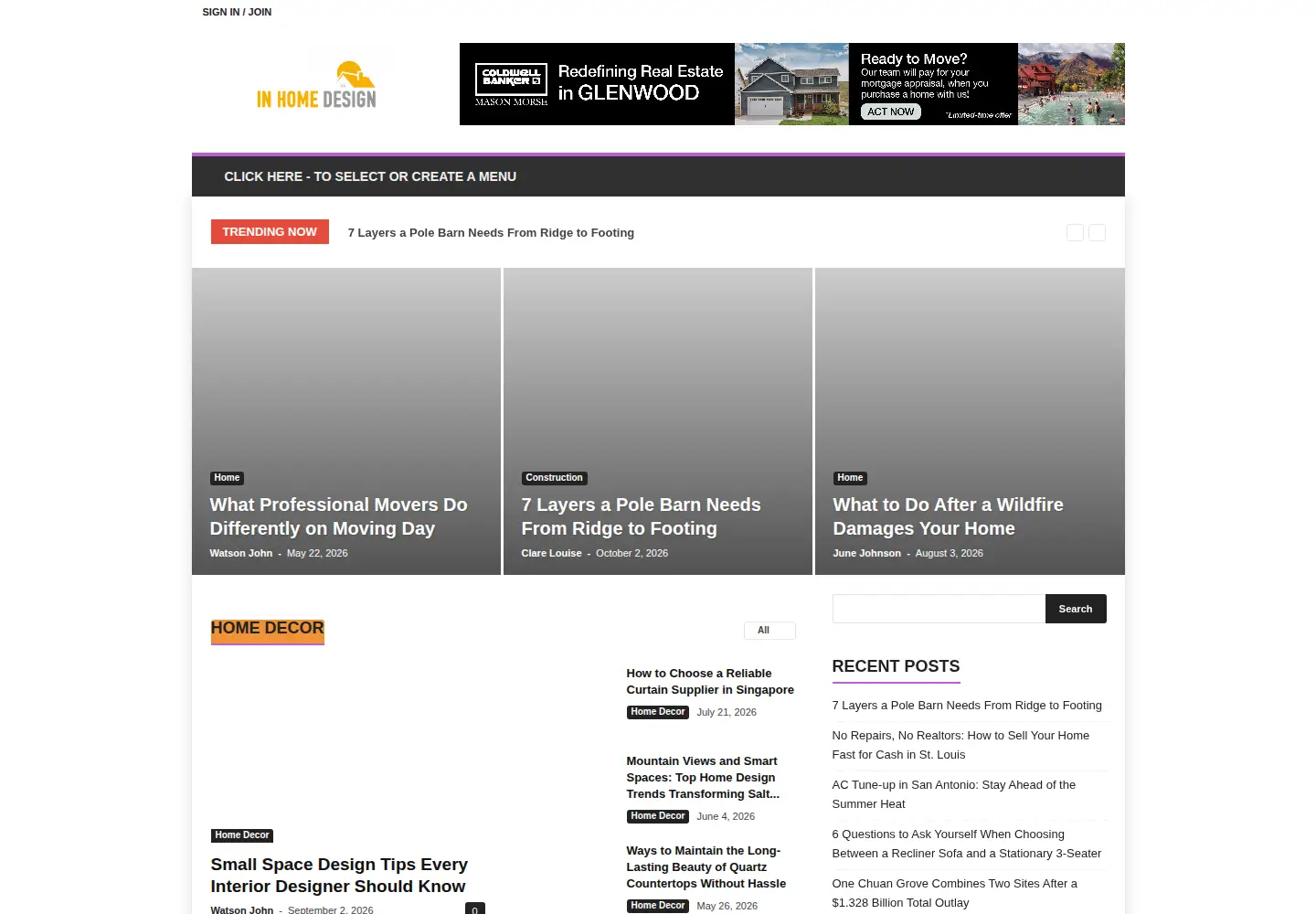Show the previous trending headline arrow
This screenshot has width=1316, height=914.
(x=1075, y=233)
